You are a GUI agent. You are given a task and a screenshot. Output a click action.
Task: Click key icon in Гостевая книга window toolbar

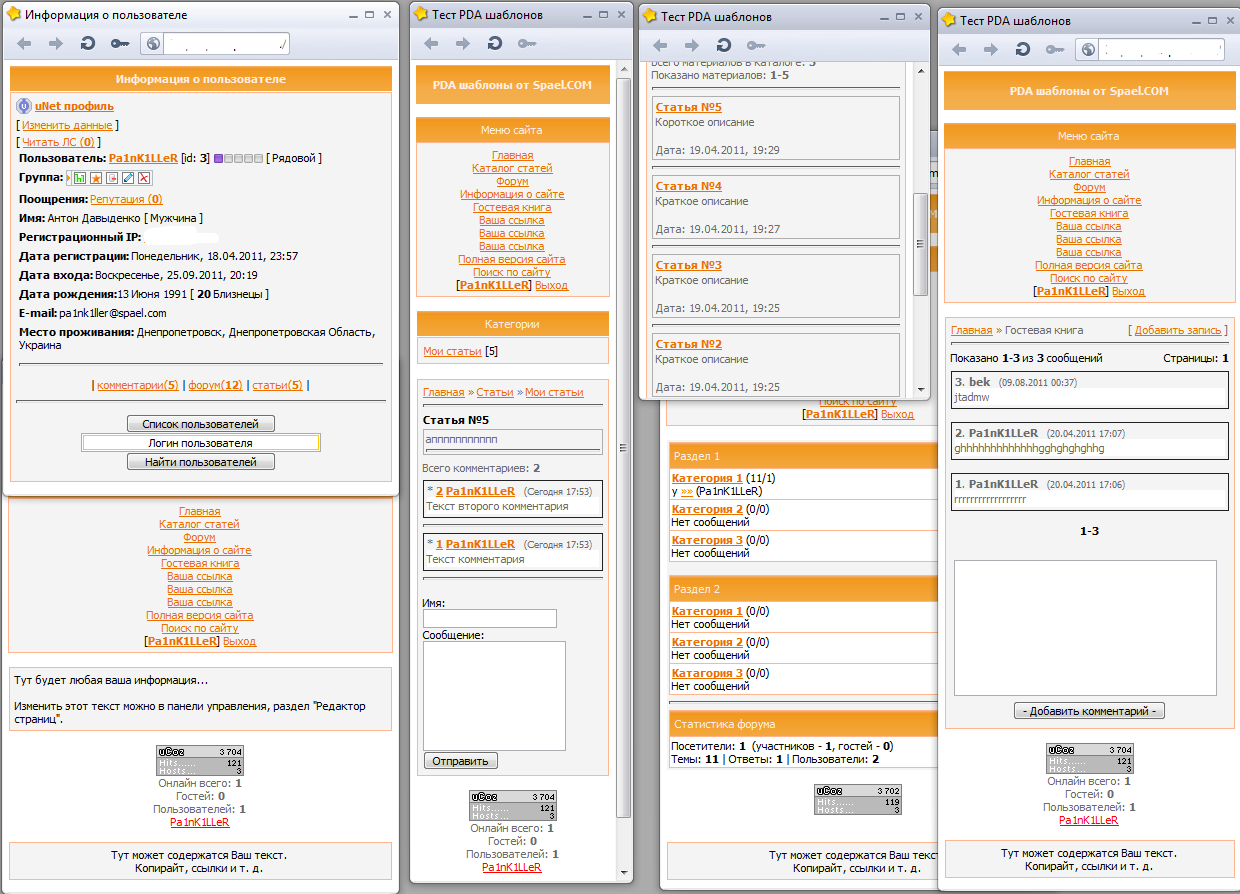tap(1054, 49)
